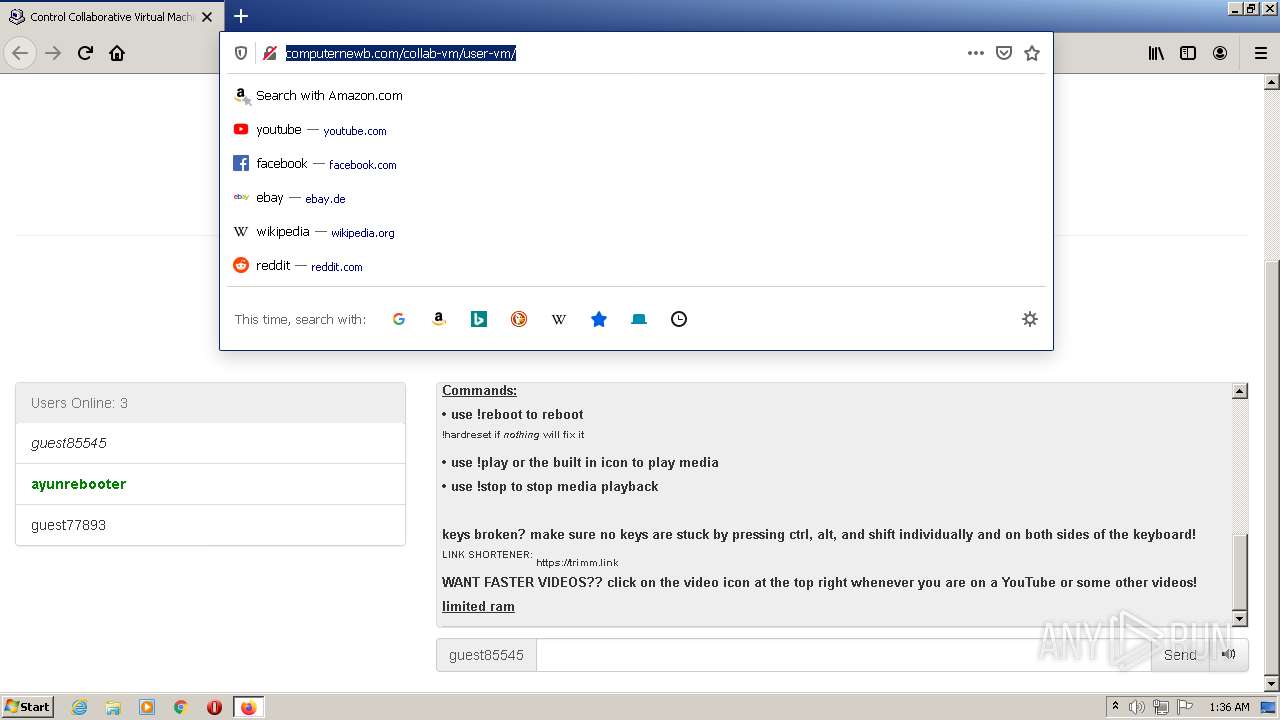The height and width of the screenshot is (720, 1280).
Task: Open the volume tray icon
Action: click(1138, 707)
